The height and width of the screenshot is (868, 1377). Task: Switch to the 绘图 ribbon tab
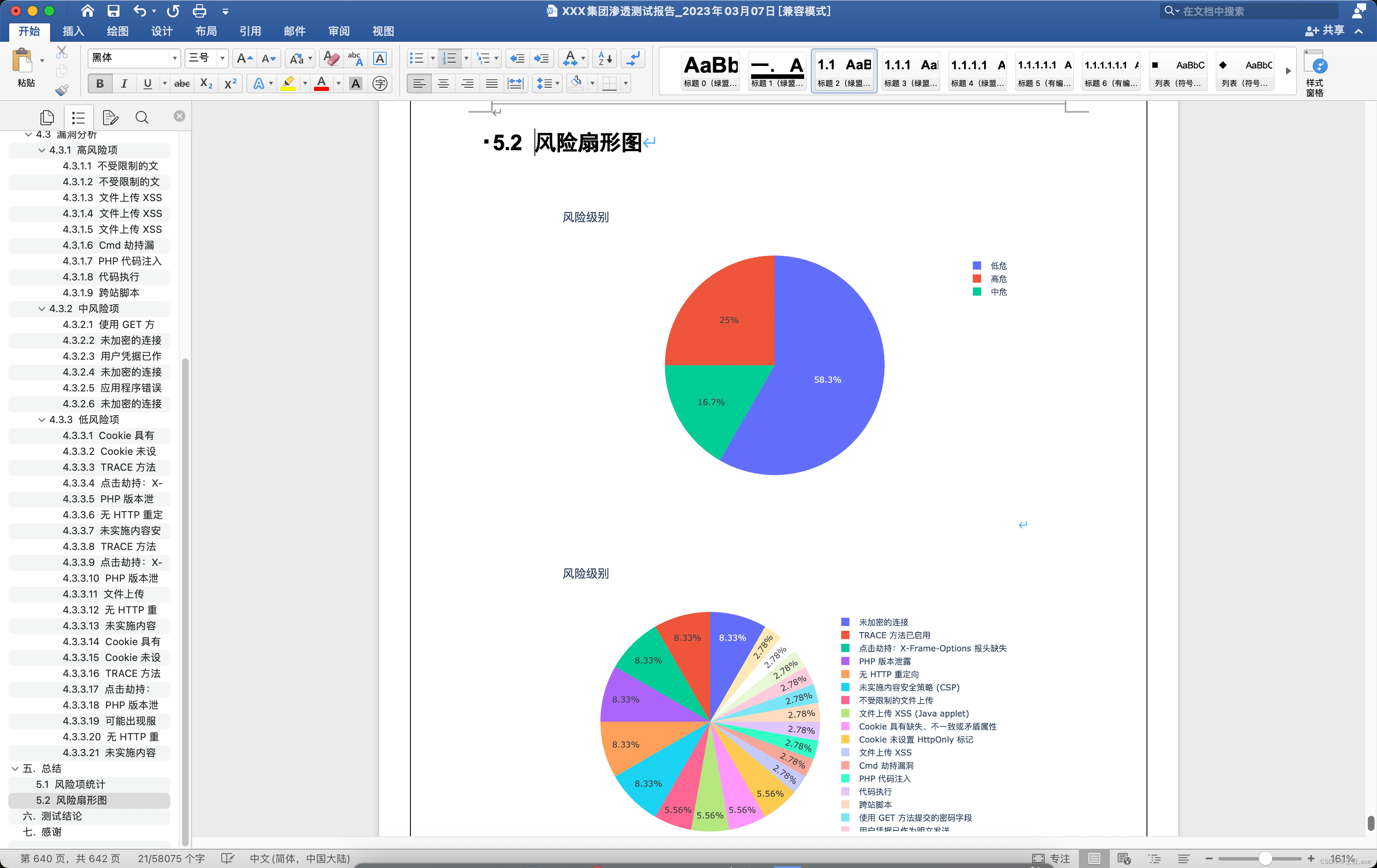[x=117, y=31]
